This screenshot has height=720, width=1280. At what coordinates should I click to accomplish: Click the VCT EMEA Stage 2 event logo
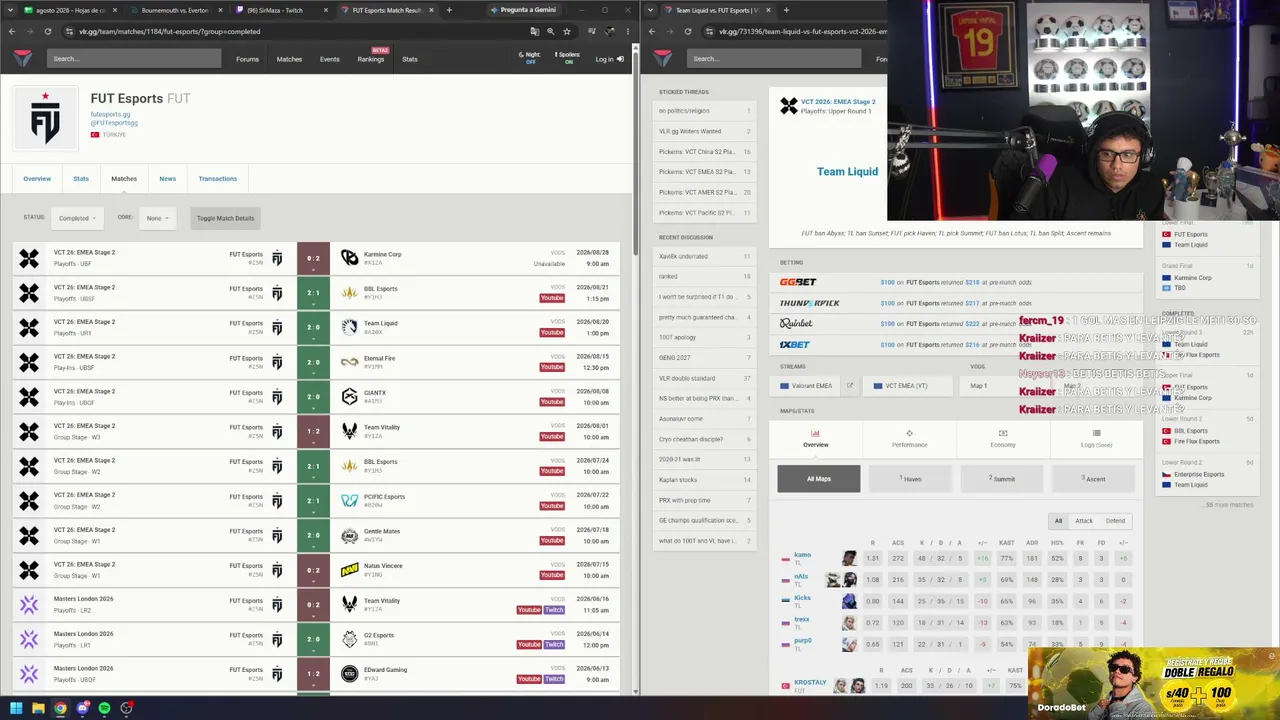pos(789,106)
